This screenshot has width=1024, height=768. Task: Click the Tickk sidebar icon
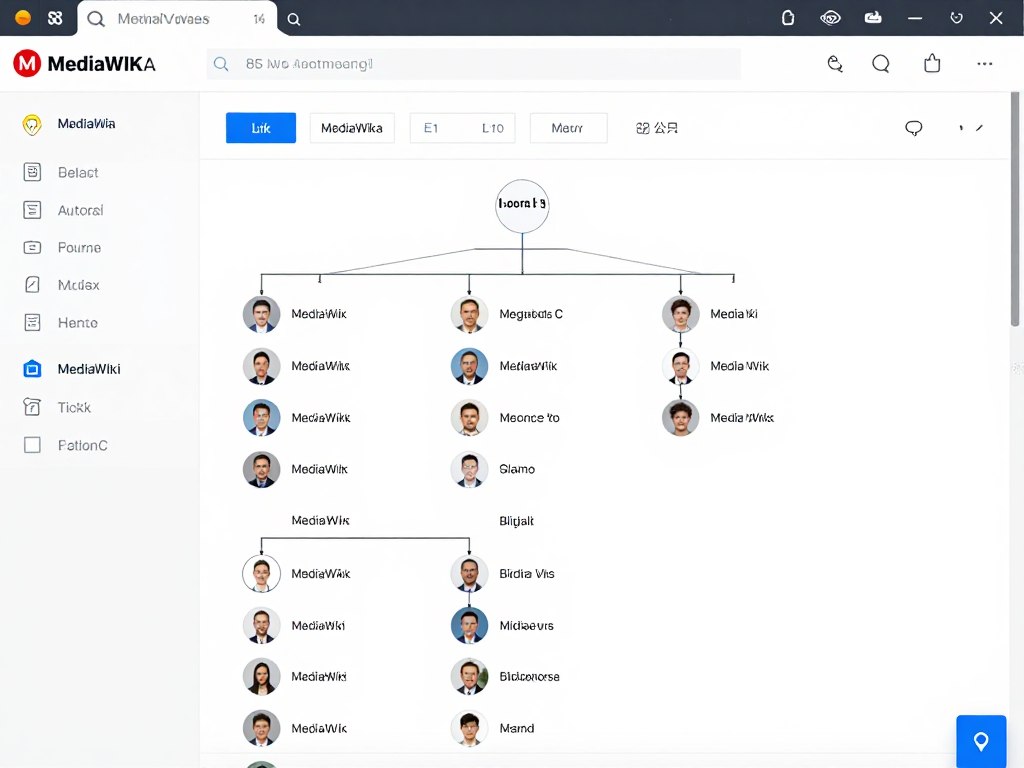click(32, 407)
